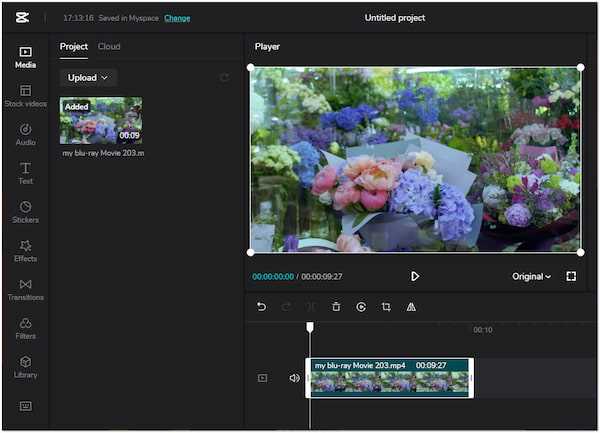Open the Filters panel
Image resolution: width=600 pixels, height=433 pixels.
[26, 329]
